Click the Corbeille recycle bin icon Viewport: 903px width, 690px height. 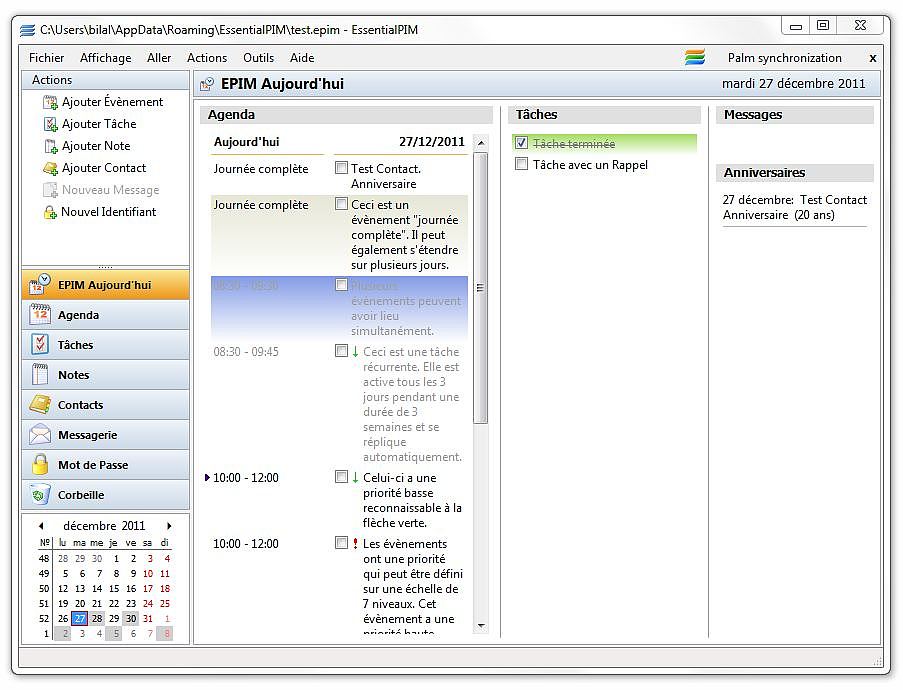click(x=40, y=494)
